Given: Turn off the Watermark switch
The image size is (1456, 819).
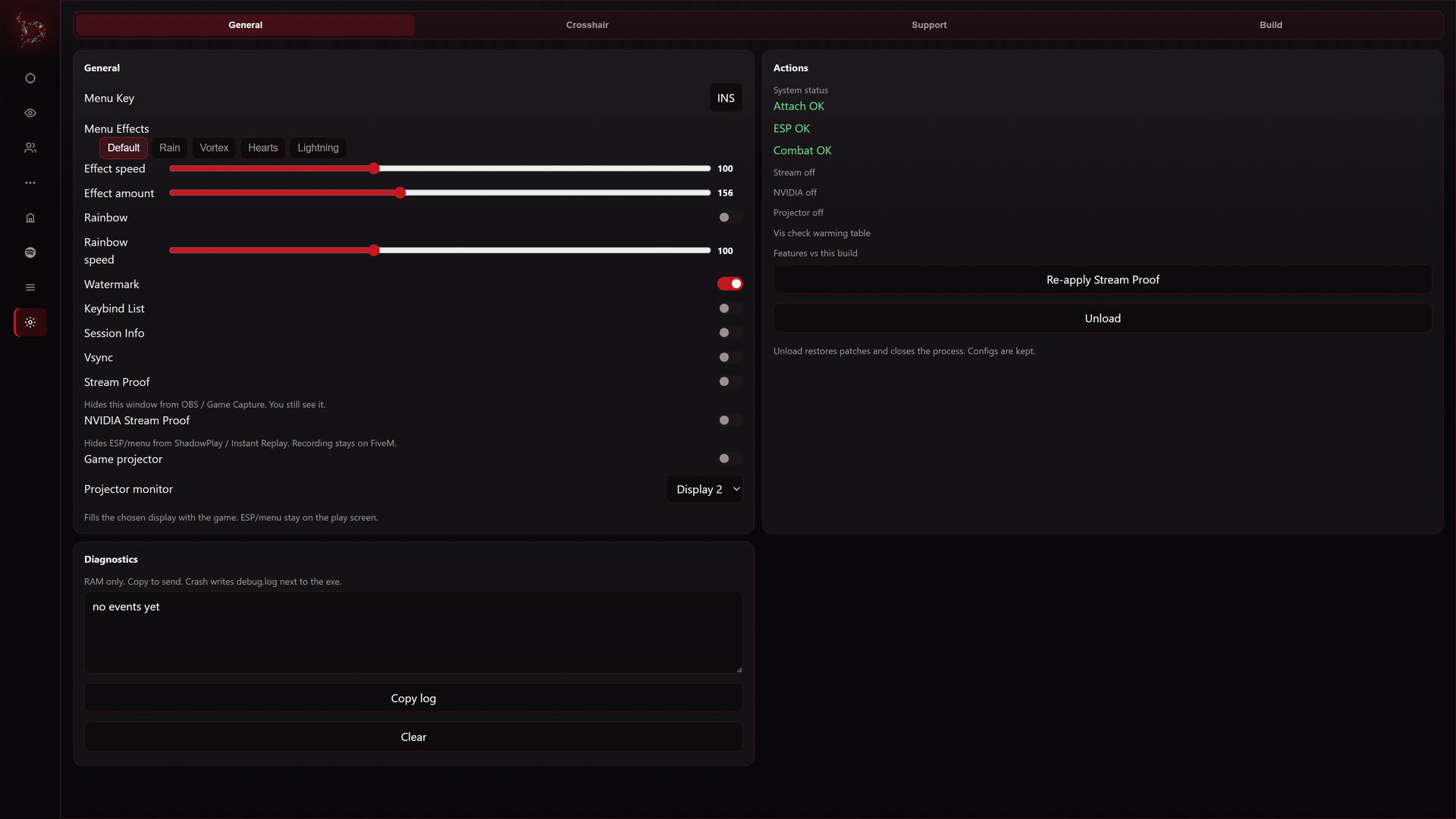Looking at the screenshot, I should 730,284.
